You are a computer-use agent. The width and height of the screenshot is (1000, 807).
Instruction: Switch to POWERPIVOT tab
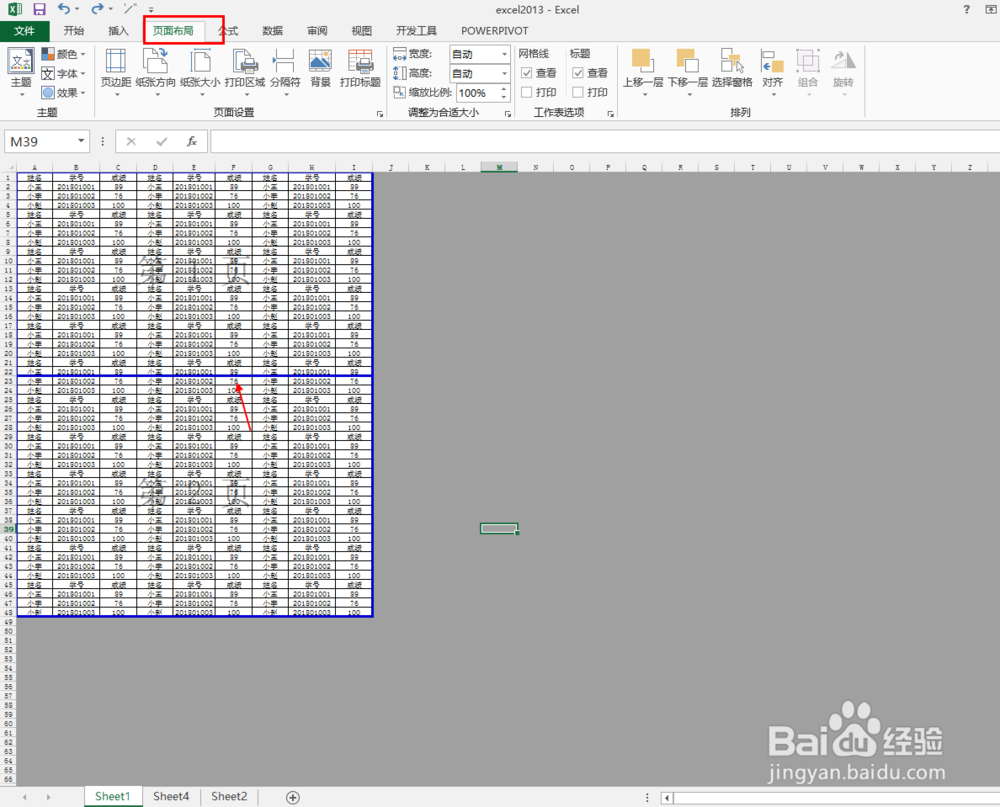[x=495, y=31]
